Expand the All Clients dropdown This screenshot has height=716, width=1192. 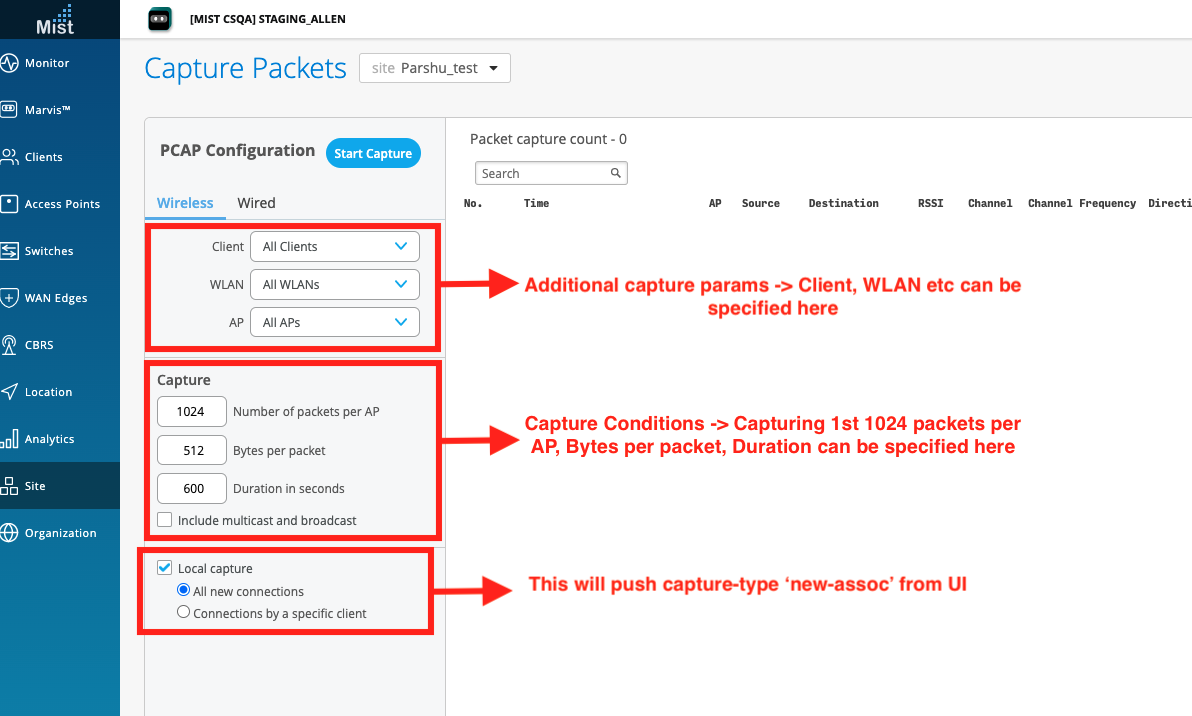[334, 246]
